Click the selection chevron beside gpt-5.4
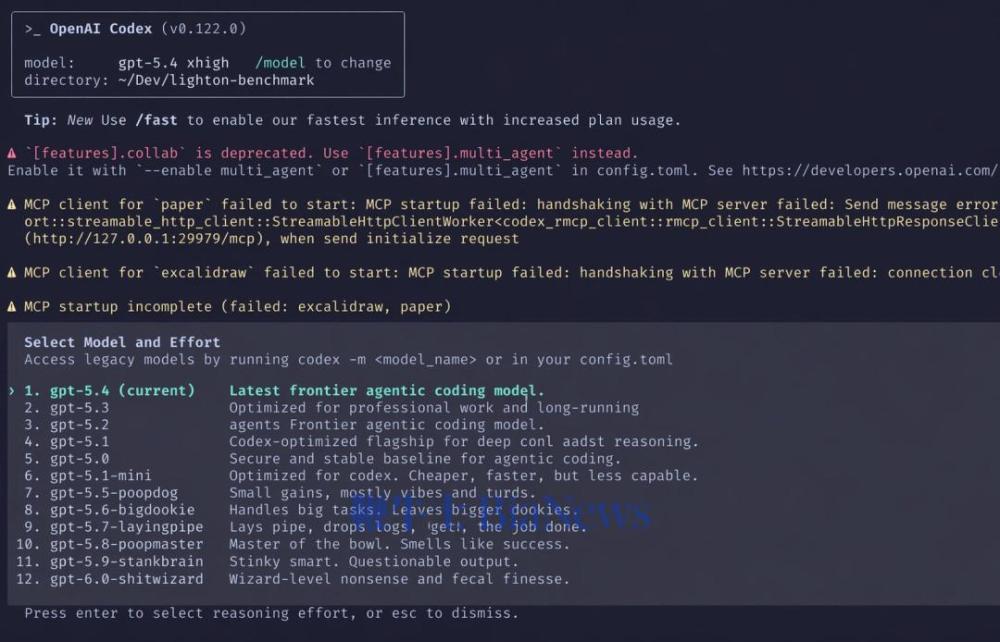Screen dimensions: 1000x642 (12, 391)
